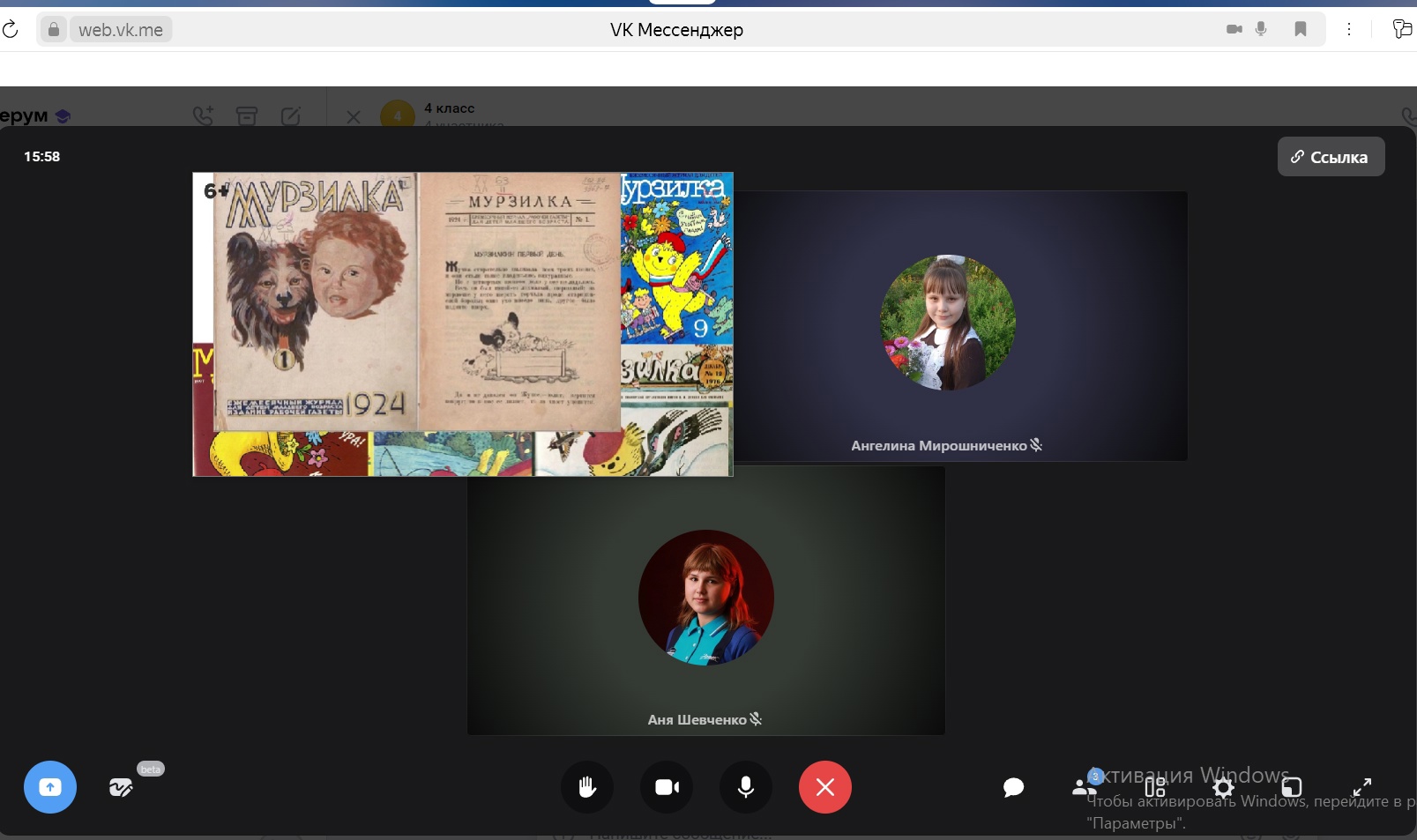
Task: Open the browser side panel icon
Action: click(x=1402, y=29)
